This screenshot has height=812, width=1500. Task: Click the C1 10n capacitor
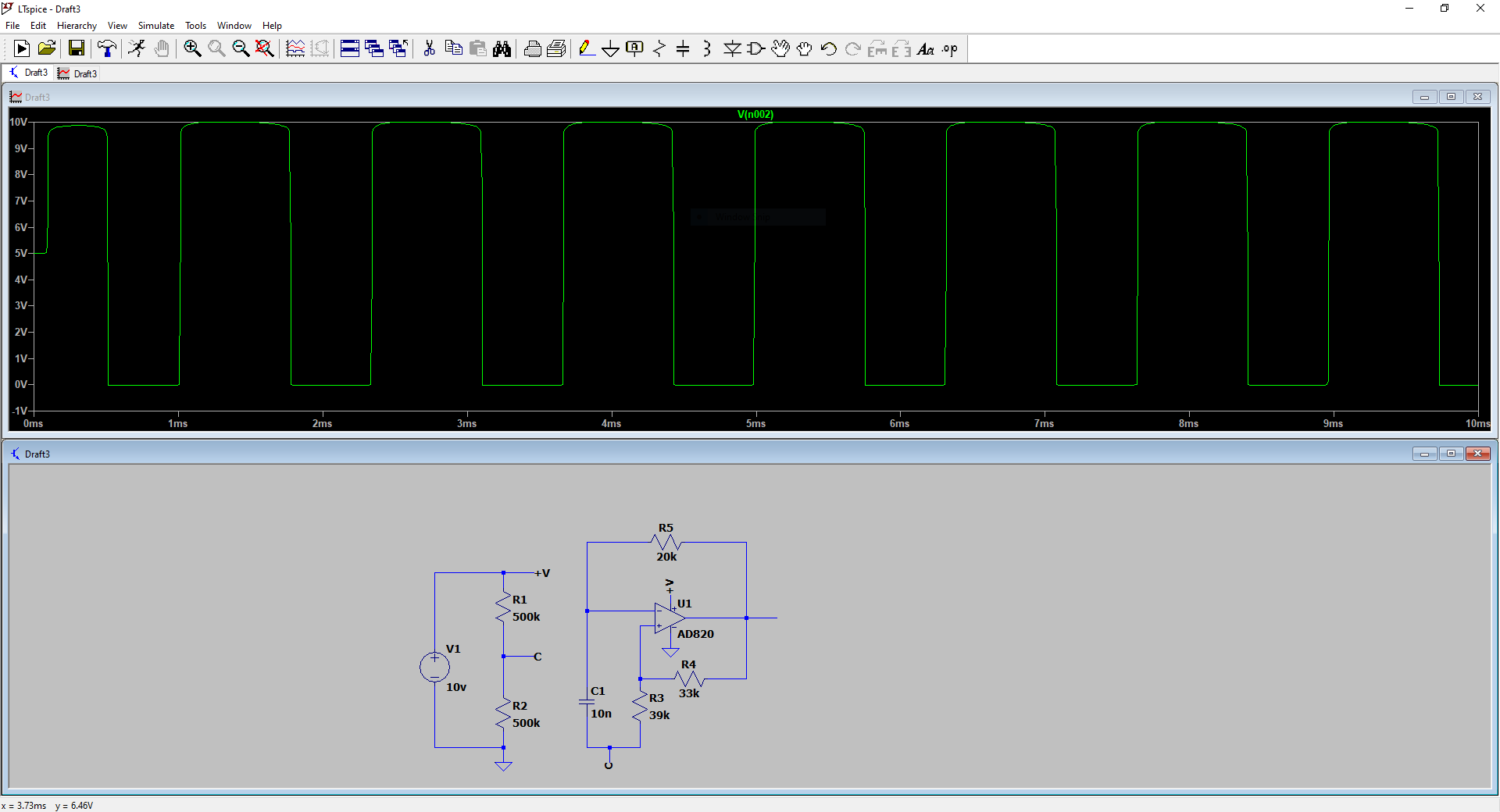click(x=587, y=702)
